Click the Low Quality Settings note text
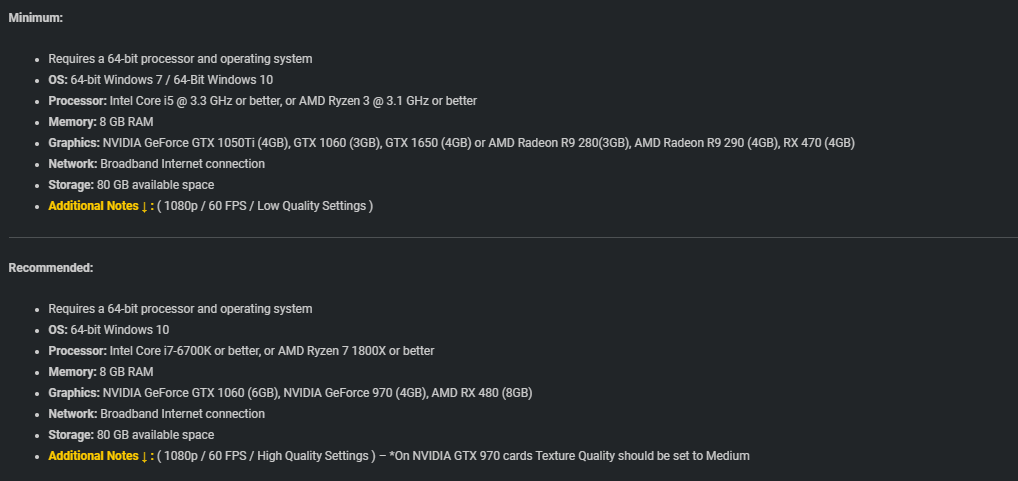1018x481 pixels. pyautogui.click(x=312, y=206)
